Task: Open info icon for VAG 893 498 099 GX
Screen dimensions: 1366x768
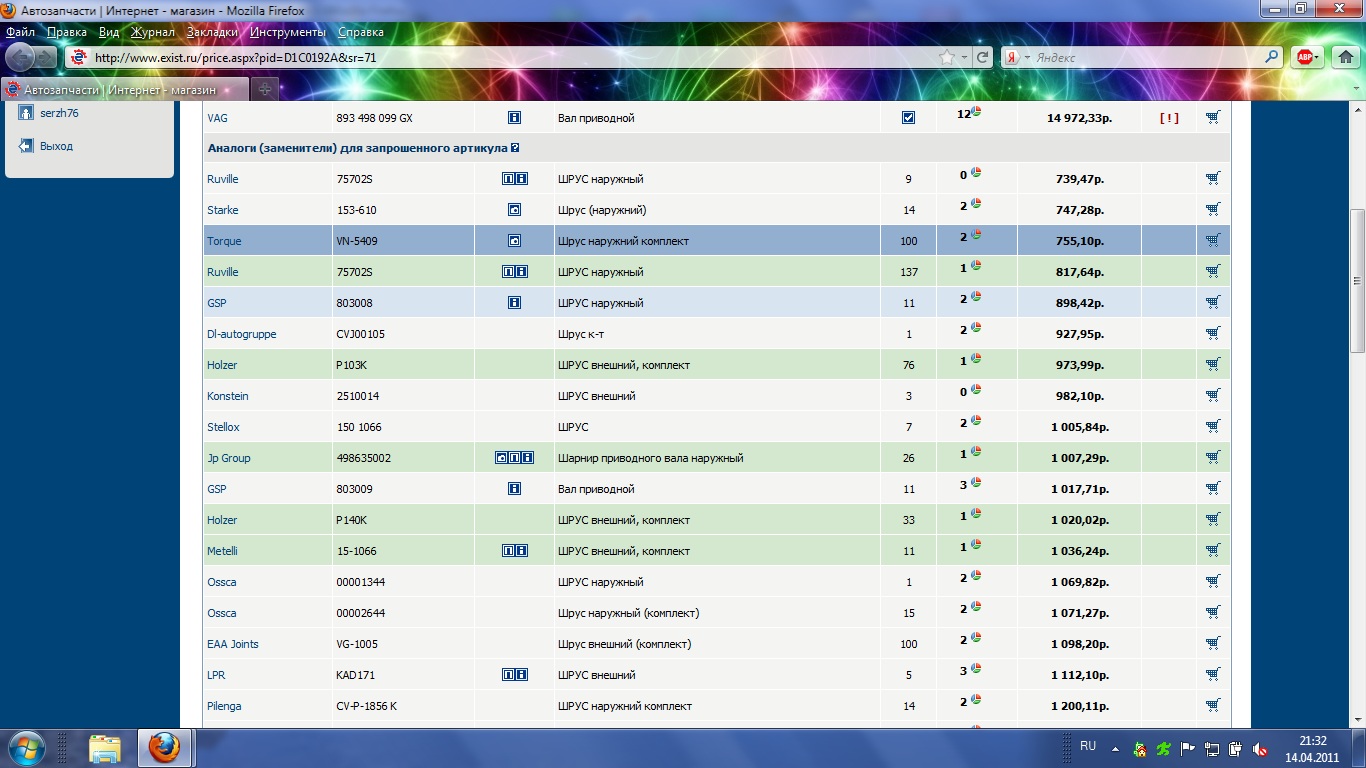Action: (514, 118)
